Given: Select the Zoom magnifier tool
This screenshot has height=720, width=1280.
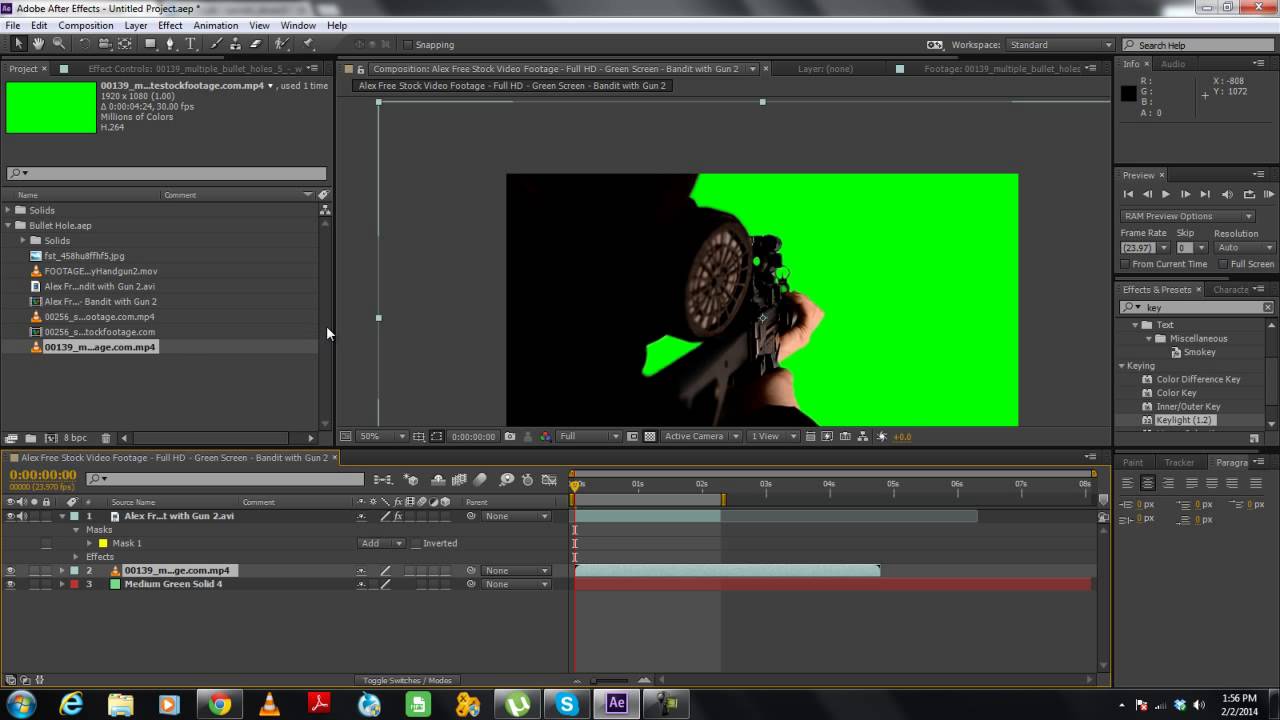Looking at the screenshot, I should point(59,44).
